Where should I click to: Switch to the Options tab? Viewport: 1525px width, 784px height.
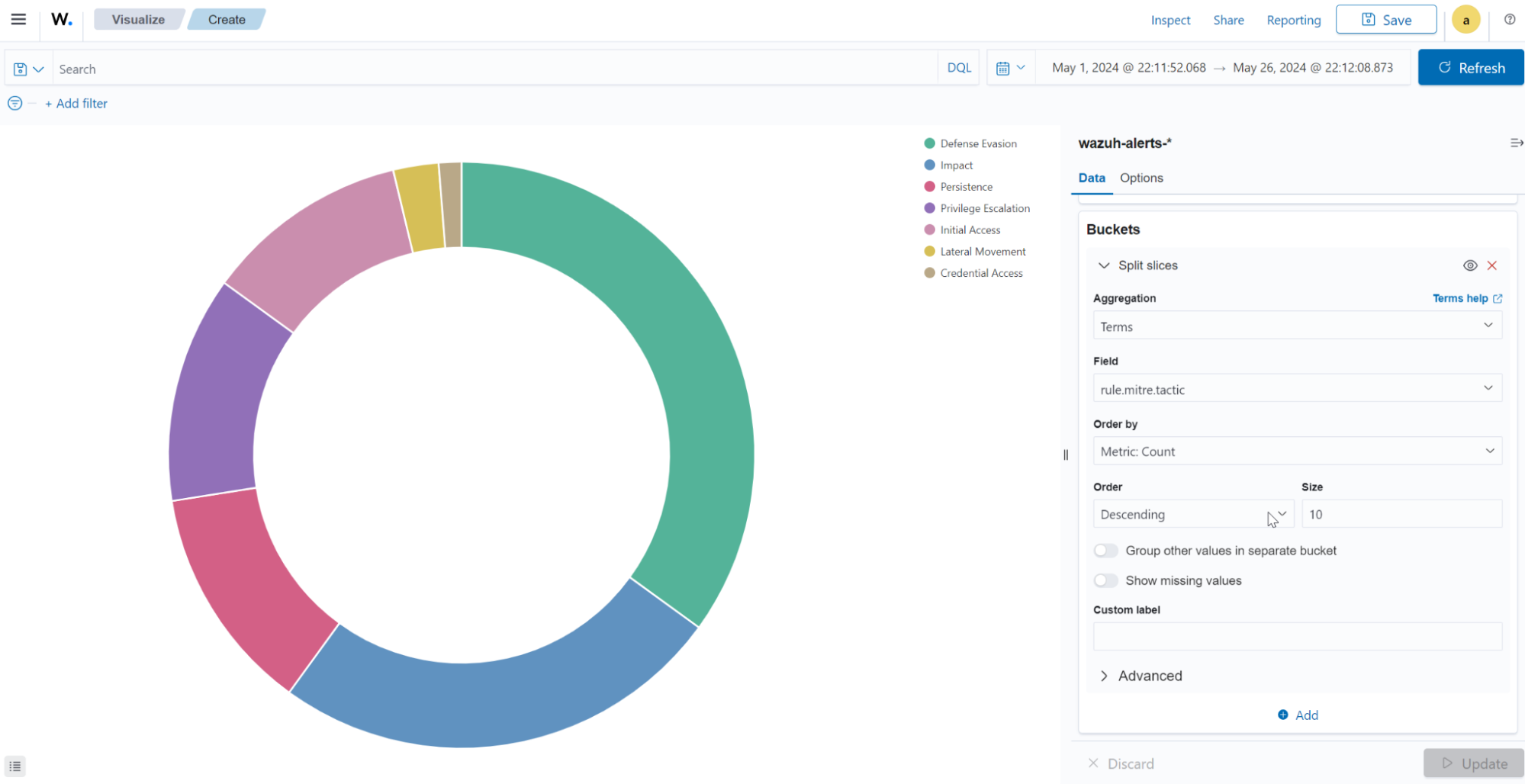point(1141,178)
